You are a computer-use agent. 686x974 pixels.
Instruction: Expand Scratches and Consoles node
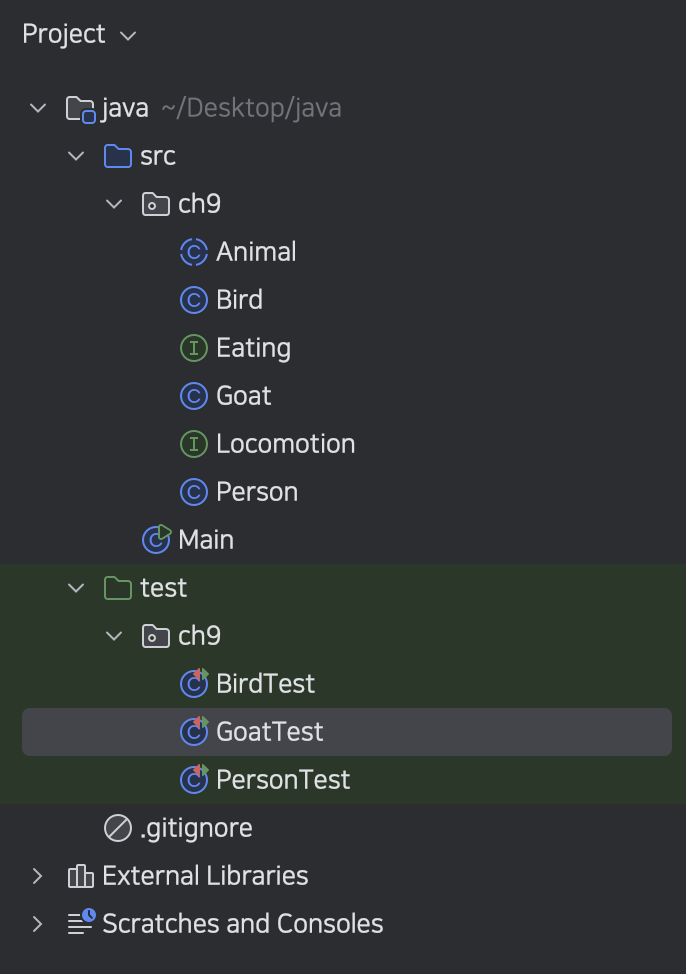pos(38,924)
